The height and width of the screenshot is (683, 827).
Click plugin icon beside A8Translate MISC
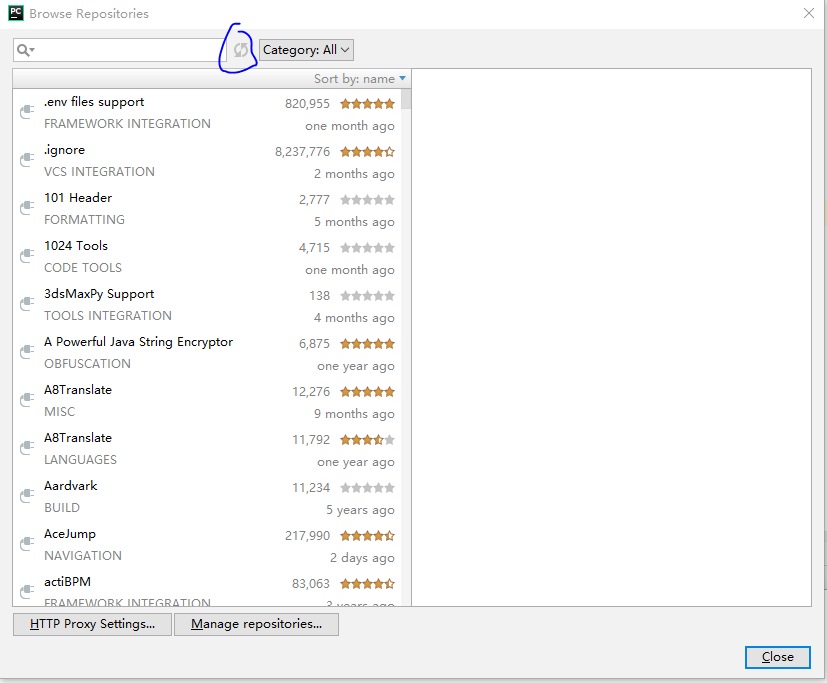tap(27, 400)
